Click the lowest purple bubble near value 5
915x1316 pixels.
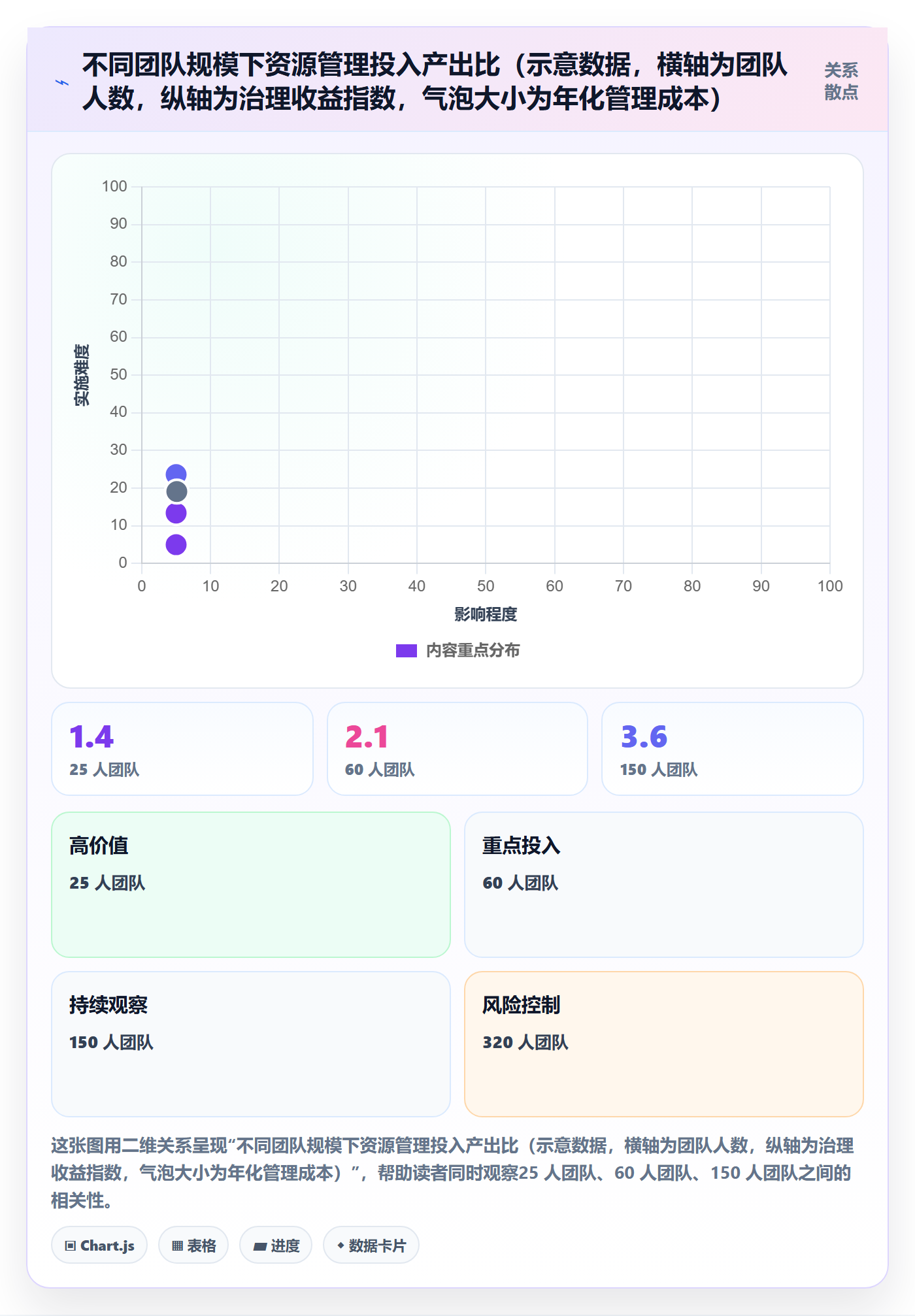(x=176, y=544)
